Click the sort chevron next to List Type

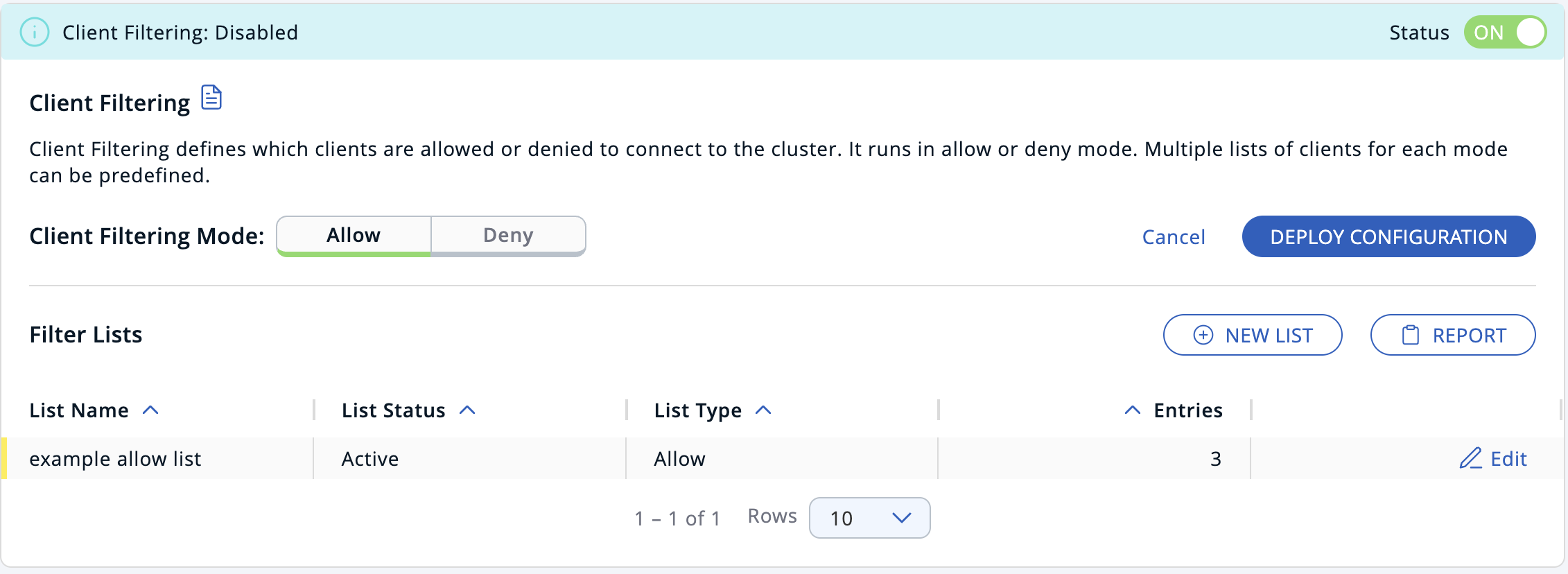click(763, 410)
